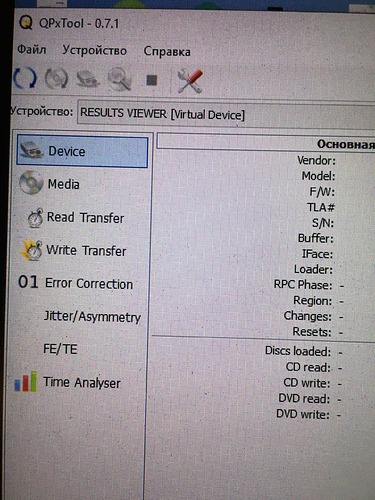Click the disc with magnifying glass icon
Image resolution: width=375 pixels, height=500 pixels.
tap(119, 79)
